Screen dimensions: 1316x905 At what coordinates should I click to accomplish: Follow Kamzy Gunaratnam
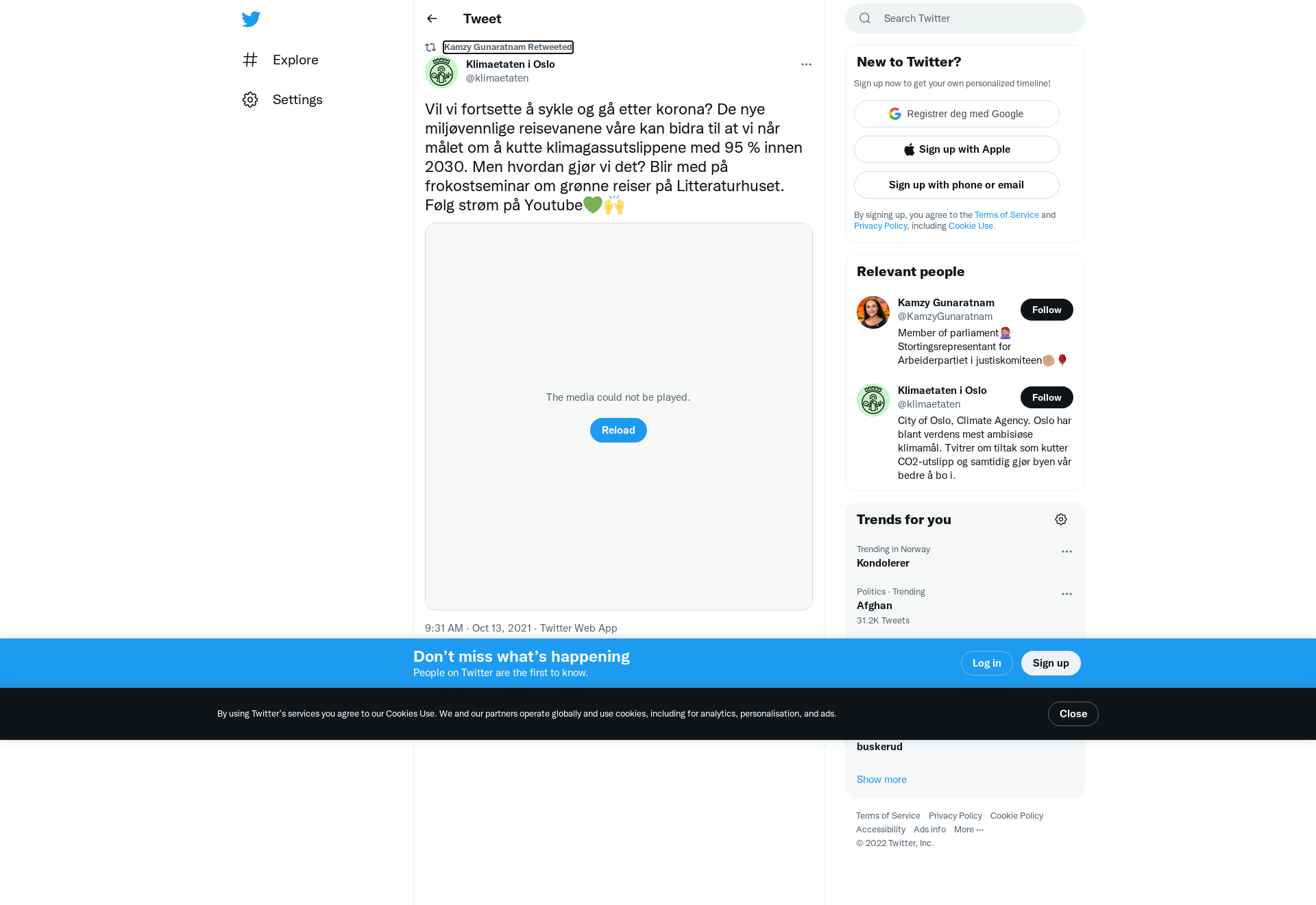pos(1047,310)
